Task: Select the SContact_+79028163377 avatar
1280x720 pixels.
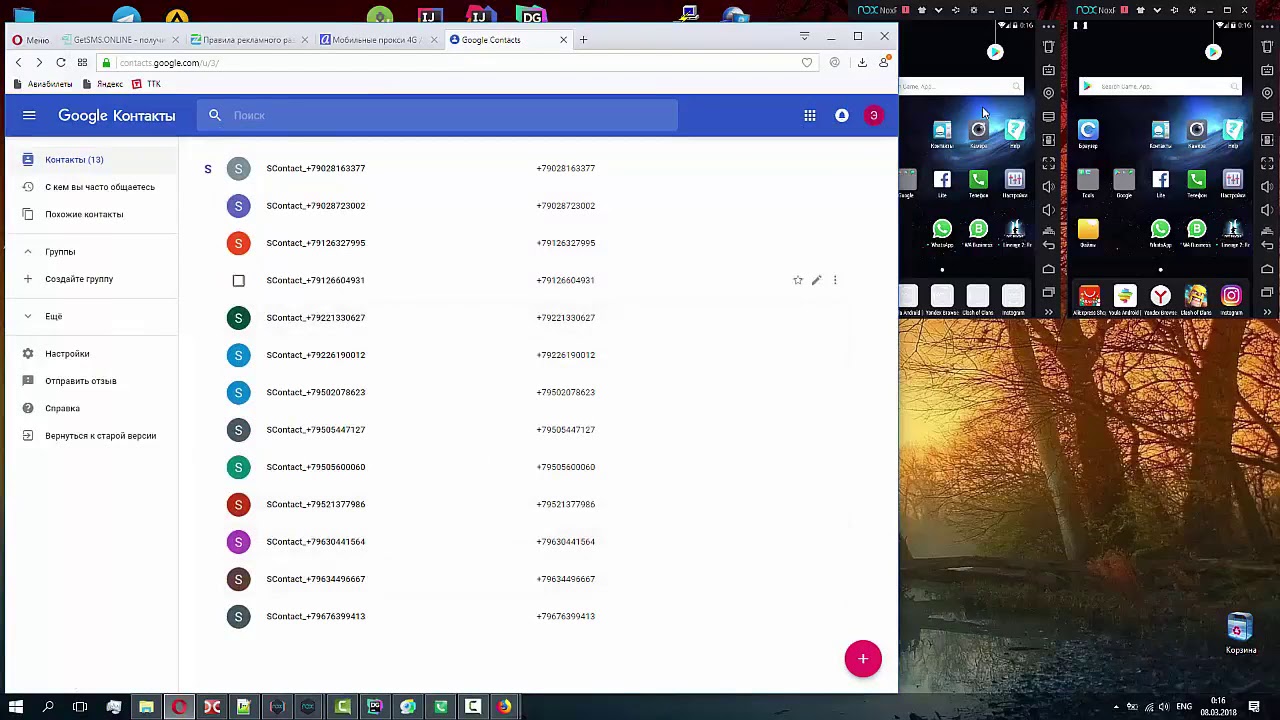Action: [238, 169]
